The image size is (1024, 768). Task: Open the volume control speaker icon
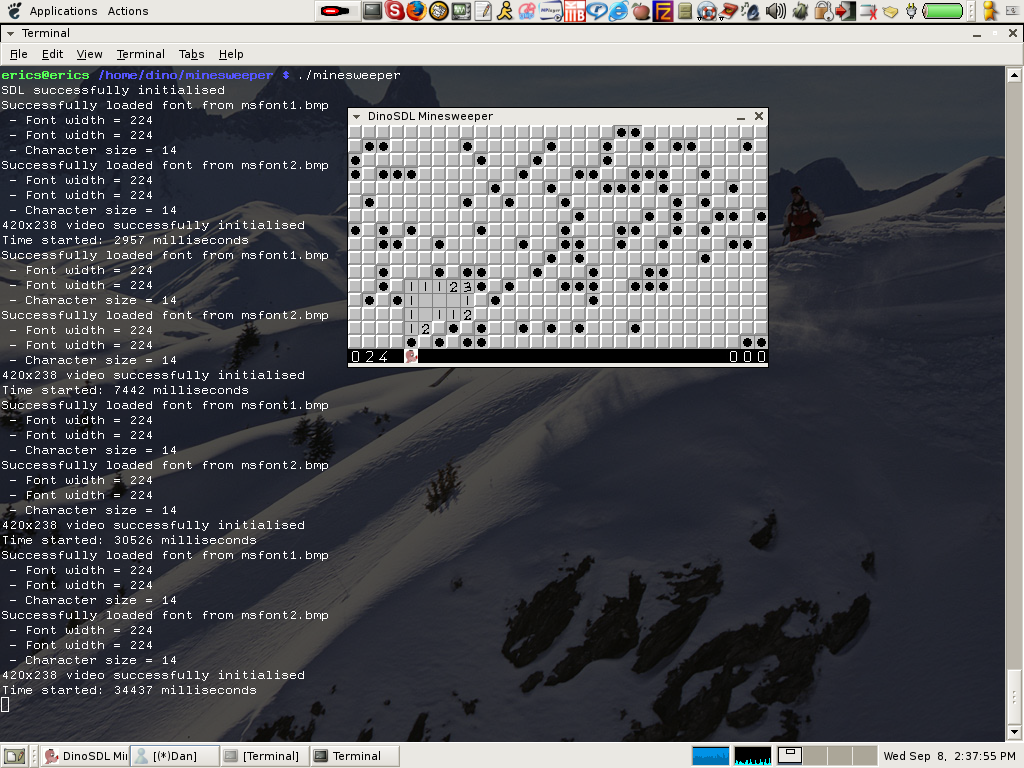(x=775, y=12)
